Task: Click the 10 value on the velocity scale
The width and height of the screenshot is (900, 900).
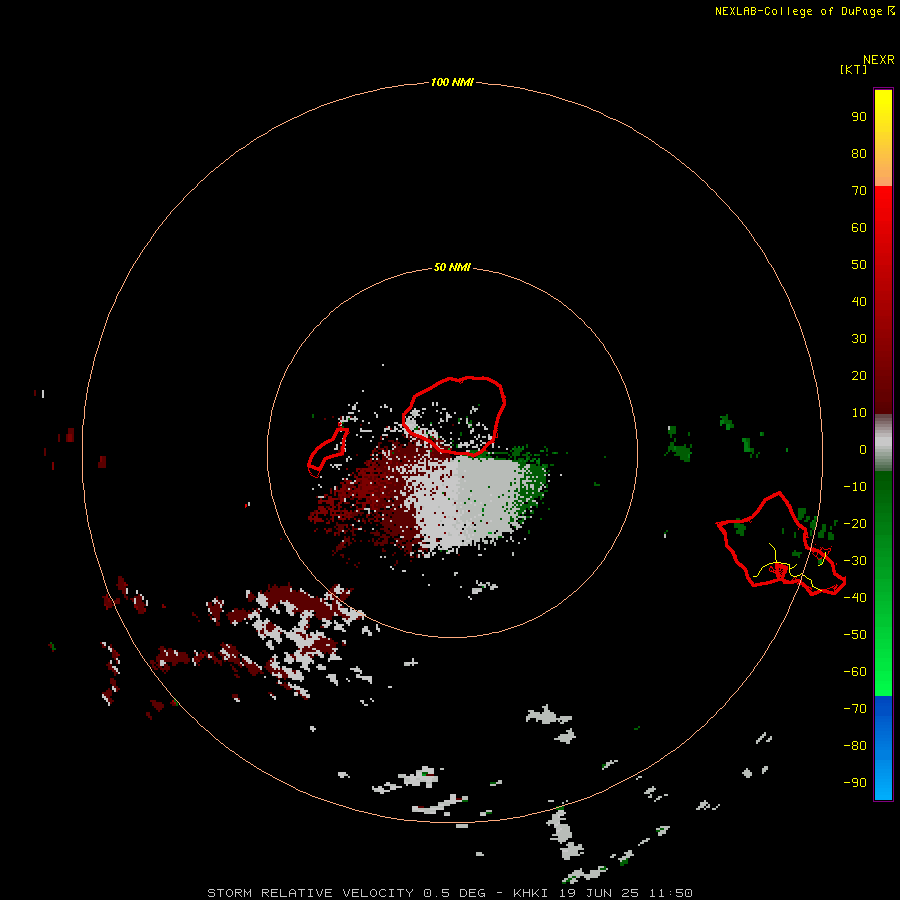Action: click(x=859, y=413)
